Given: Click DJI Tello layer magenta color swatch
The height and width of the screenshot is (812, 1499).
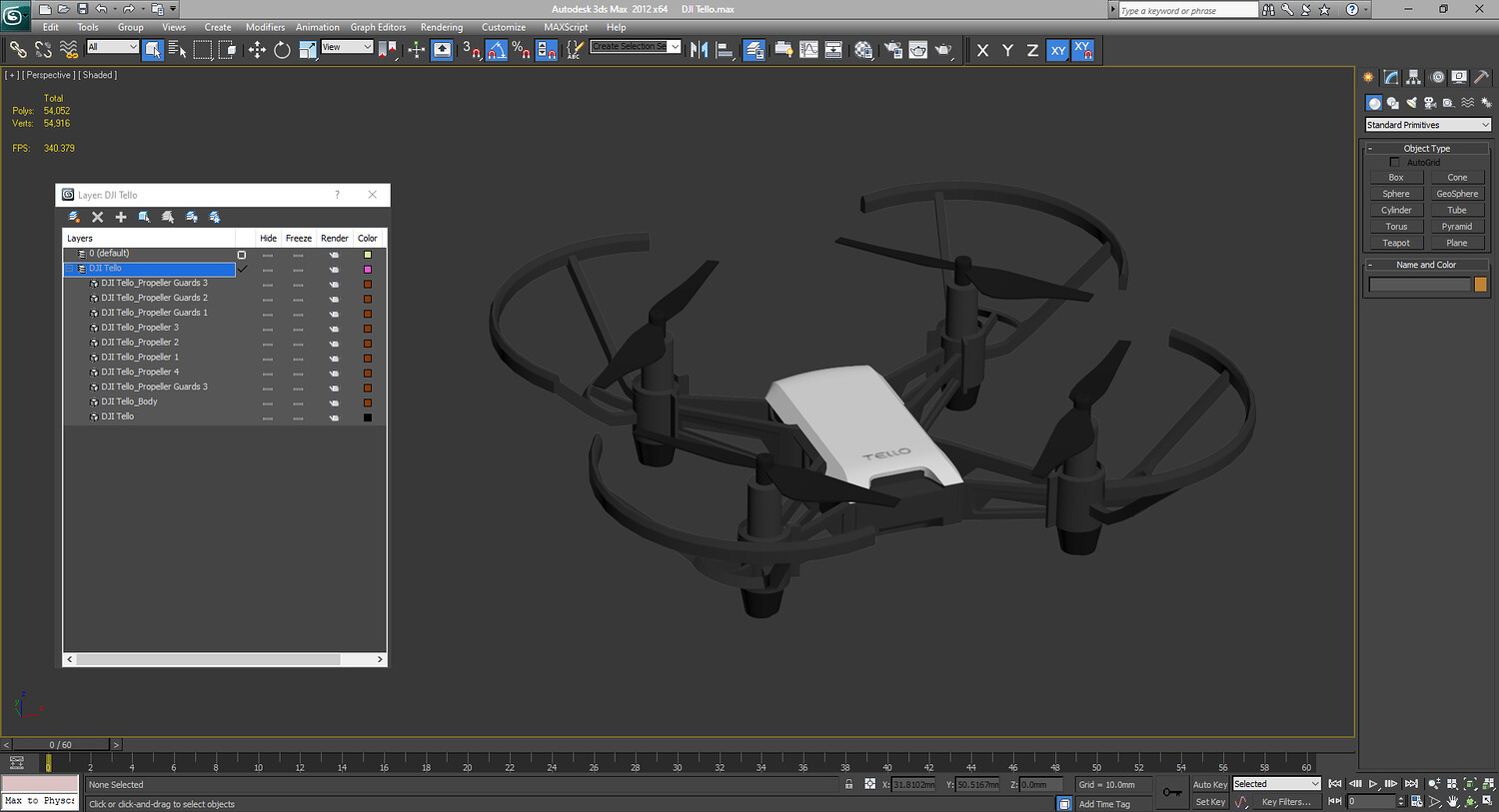Looking at the screenshot, I should pos(368,270).
